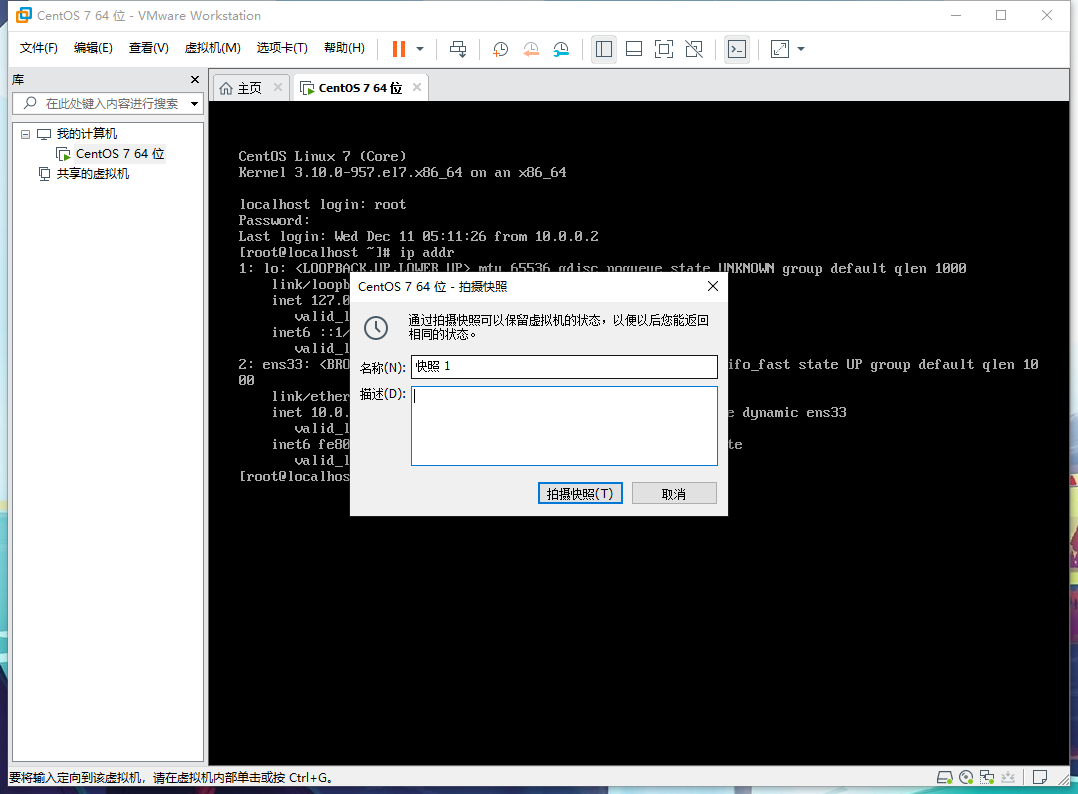Viewport: 1078px width, 794px height.
Task: Enter full screen mode from the toolbar
Action: 663,49
